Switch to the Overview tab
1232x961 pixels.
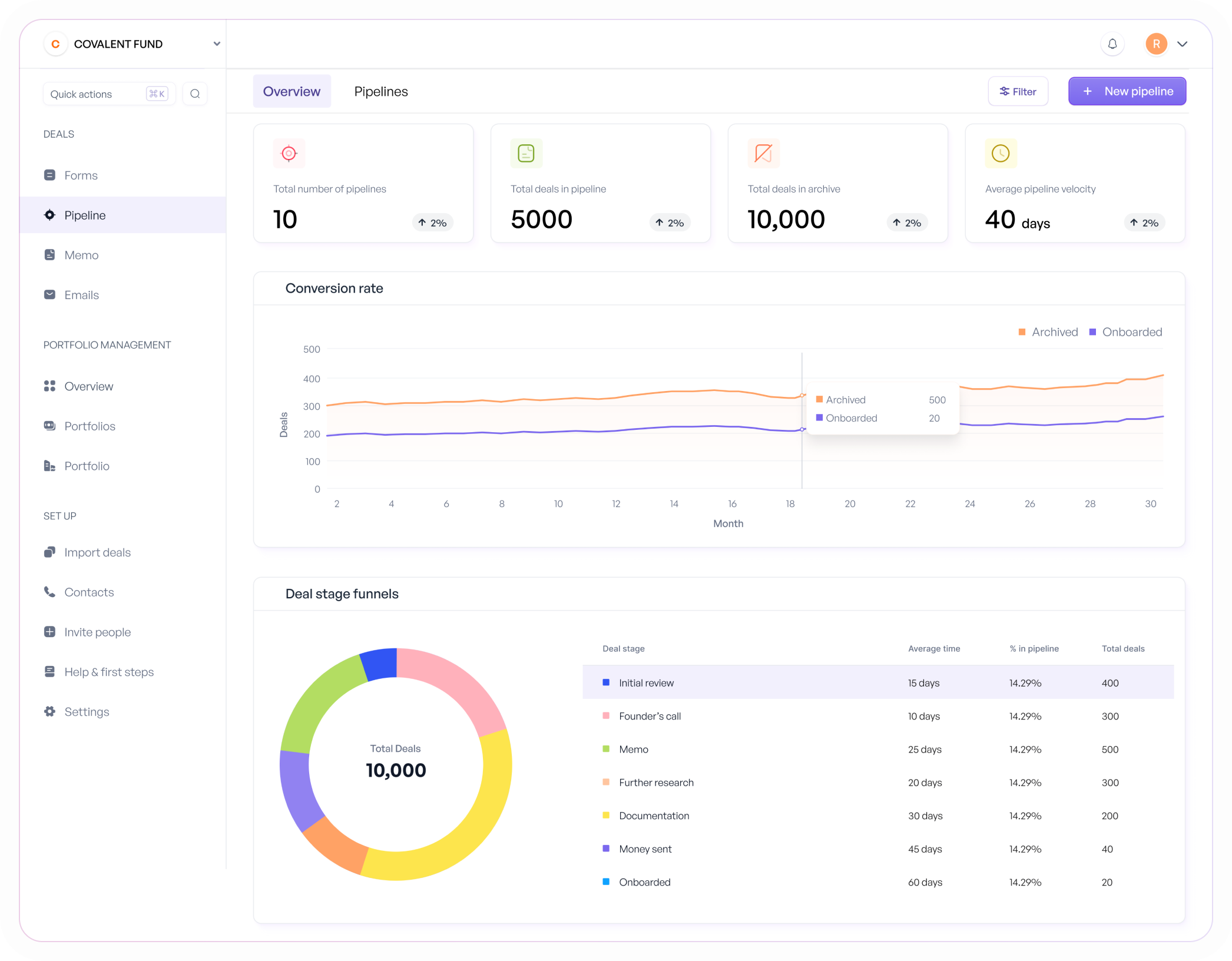click(292, 91)
